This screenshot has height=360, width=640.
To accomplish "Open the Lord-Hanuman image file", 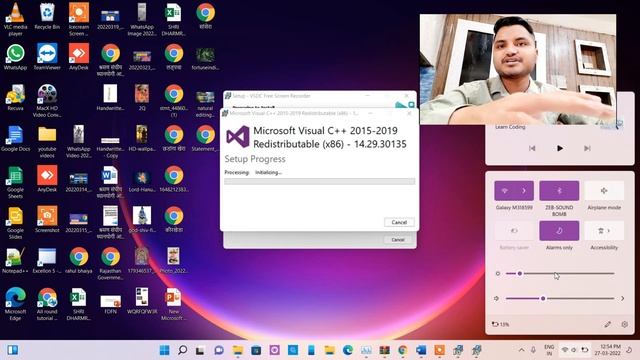I will pyautogui.click(x=142, y=180).
